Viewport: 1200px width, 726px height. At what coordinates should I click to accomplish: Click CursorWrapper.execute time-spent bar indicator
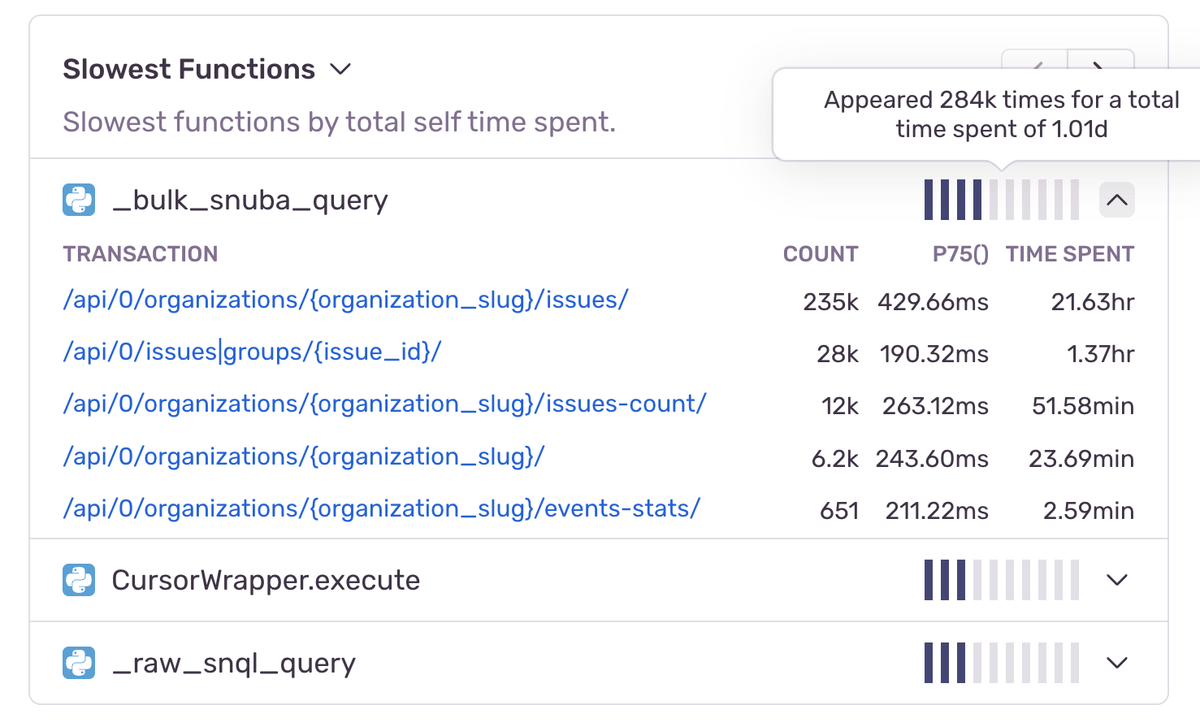pos(1001,580)
